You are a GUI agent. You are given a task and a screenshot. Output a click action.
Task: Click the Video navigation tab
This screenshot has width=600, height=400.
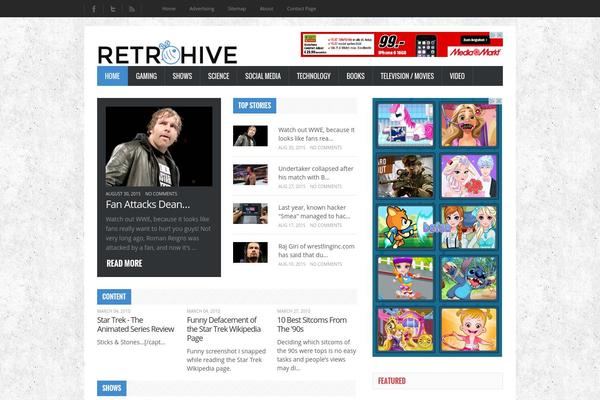457,76
